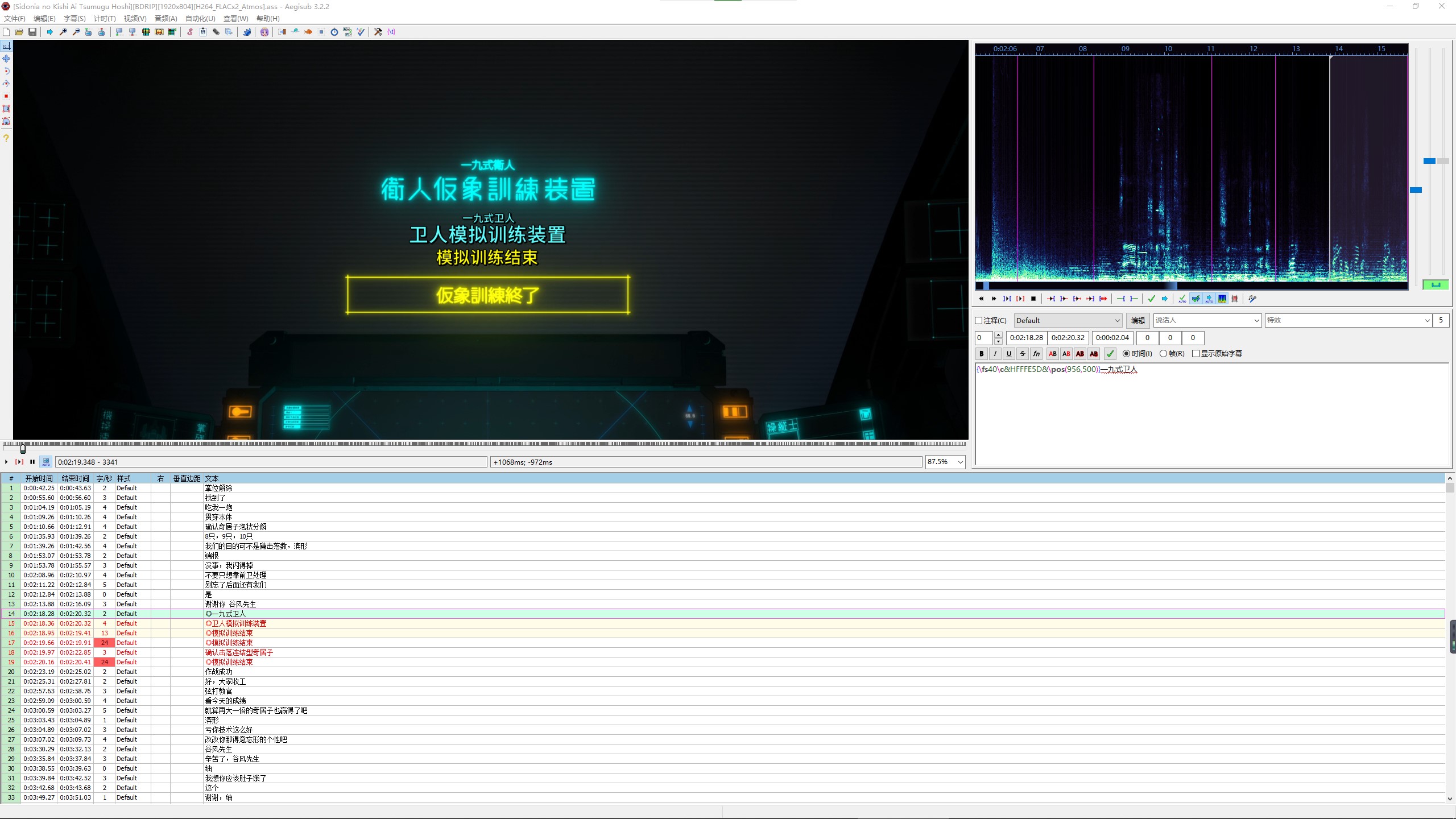1456x819 pixels.
Task: Save subtitles with the floppy disk icon
Action: click(32, 32)
